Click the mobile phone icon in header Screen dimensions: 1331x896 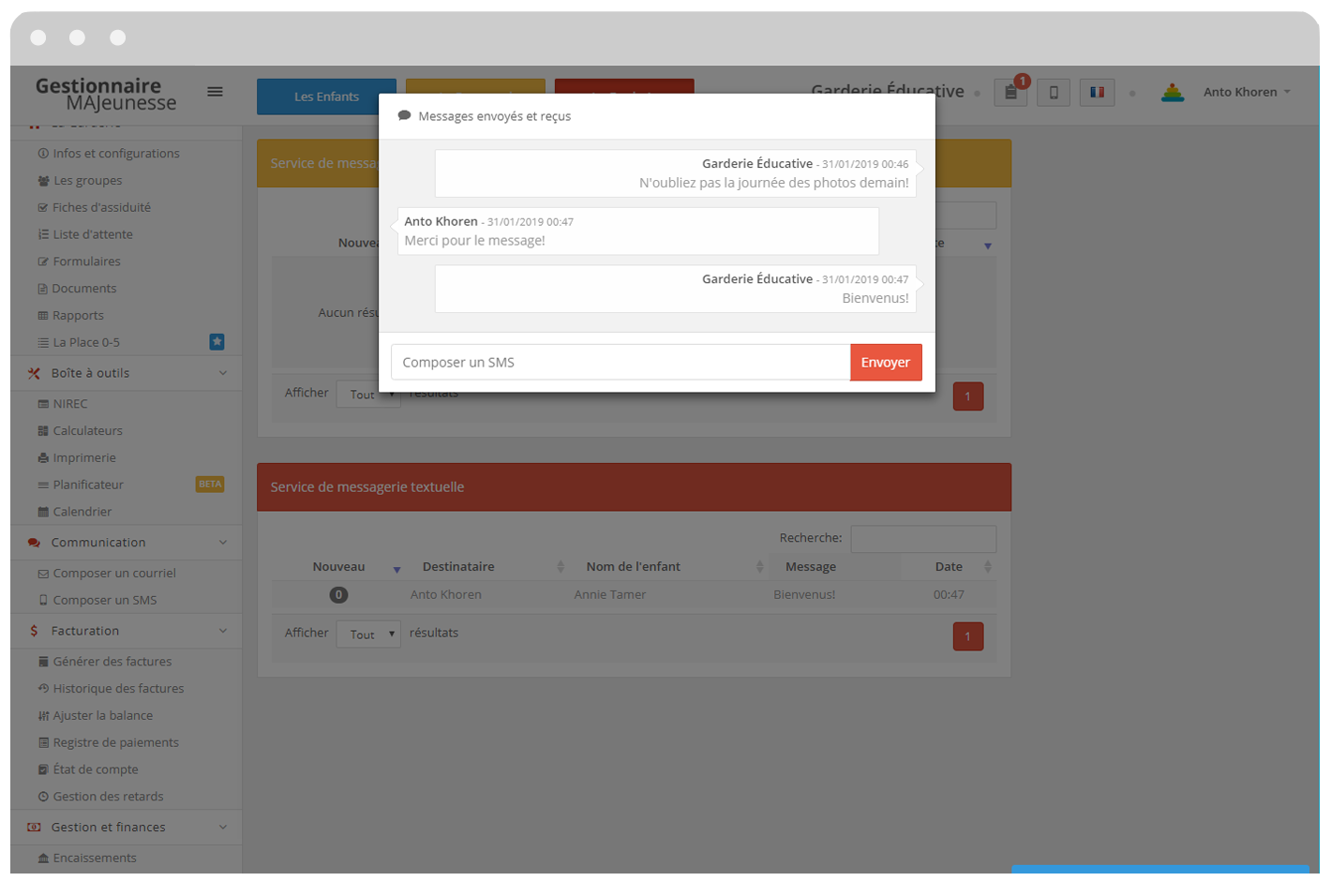click(x=1054, y=93)
